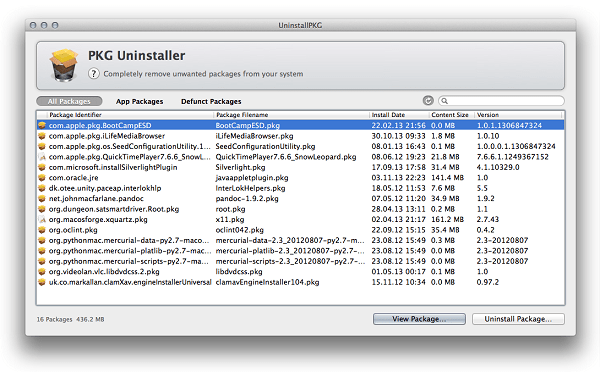Click package icon for org.dungeon.satsmartdriver.Root.pkg
Image resolution: width=600 pixels, height=372 pixels.
coord(42,209)
